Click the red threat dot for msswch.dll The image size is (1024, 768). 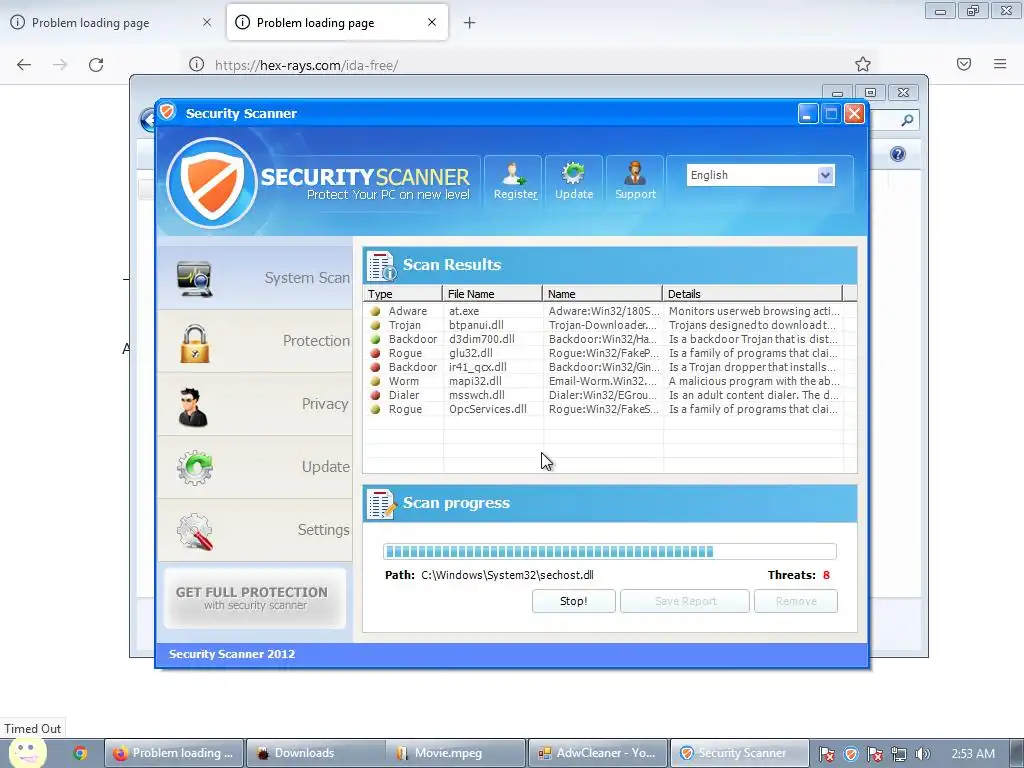375,395
